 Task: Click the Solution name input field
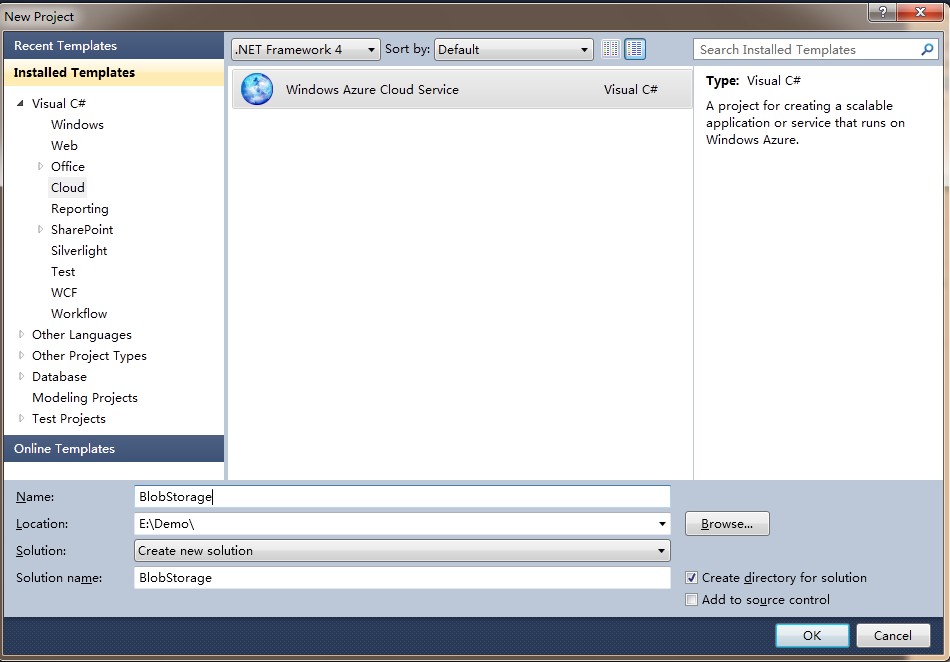tap(402, 578)
